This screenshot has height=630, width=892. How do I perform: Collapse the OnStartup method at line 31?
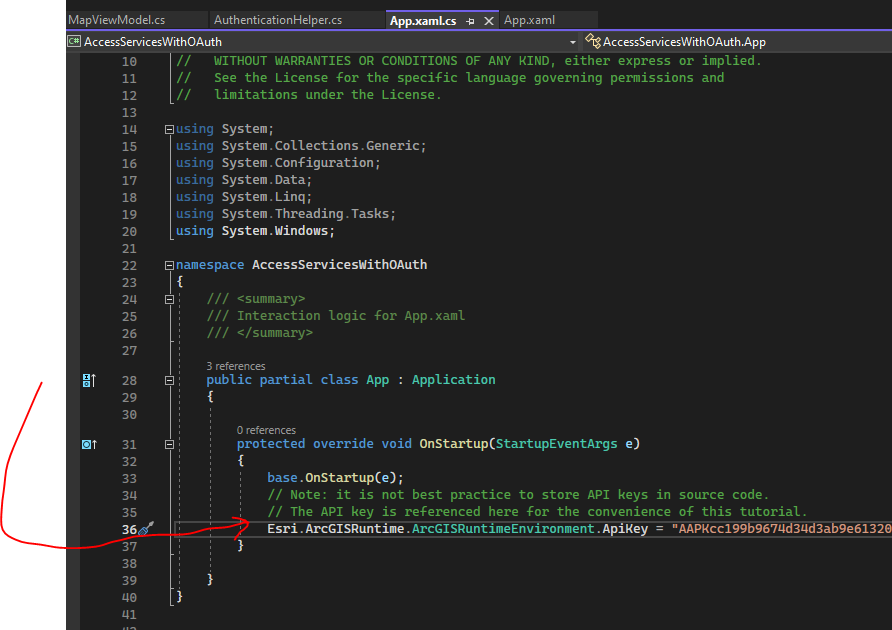tap(169, 443)
